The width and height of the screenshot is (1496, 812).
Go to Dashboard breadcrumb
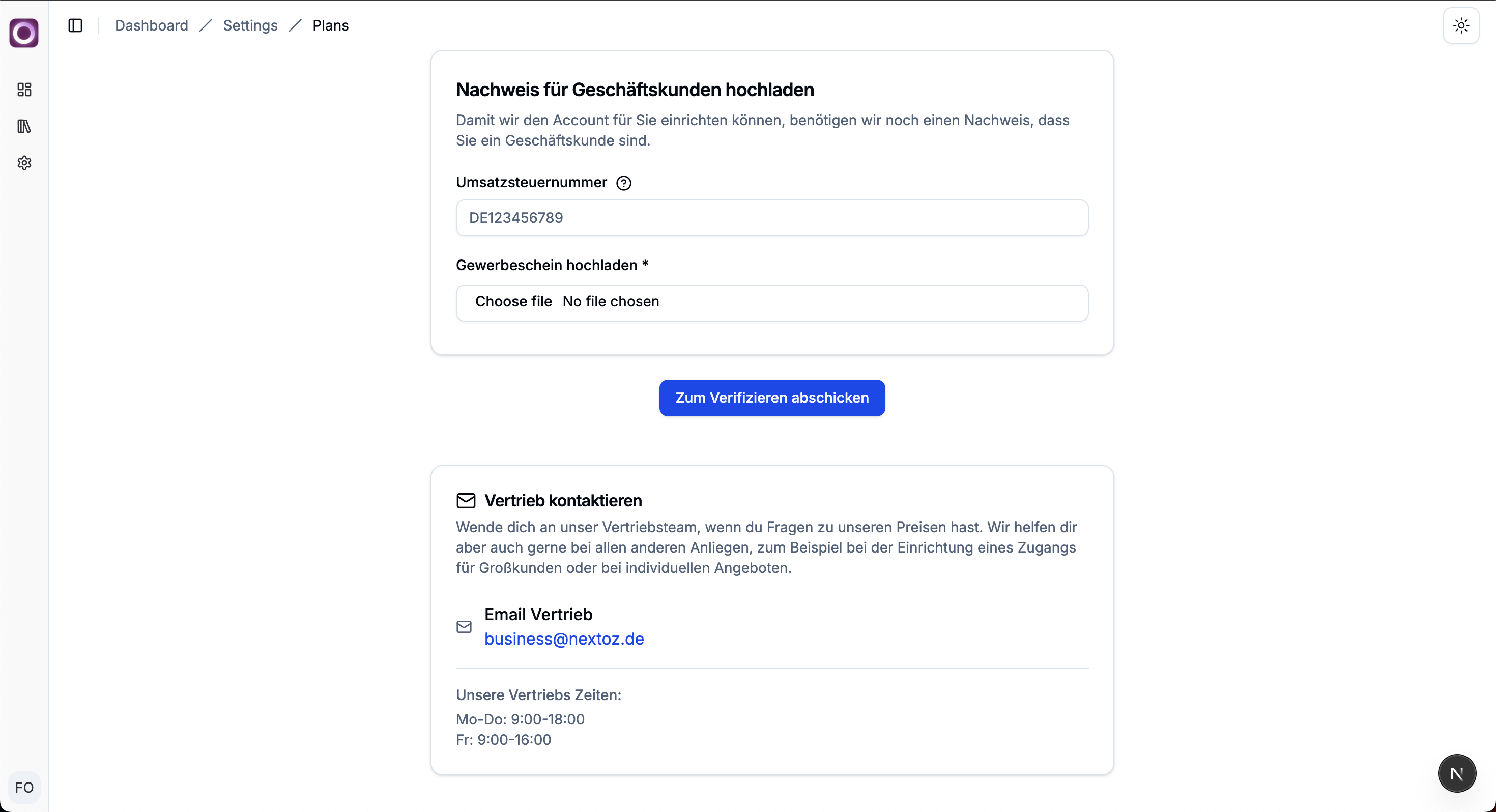coord(152,25)
